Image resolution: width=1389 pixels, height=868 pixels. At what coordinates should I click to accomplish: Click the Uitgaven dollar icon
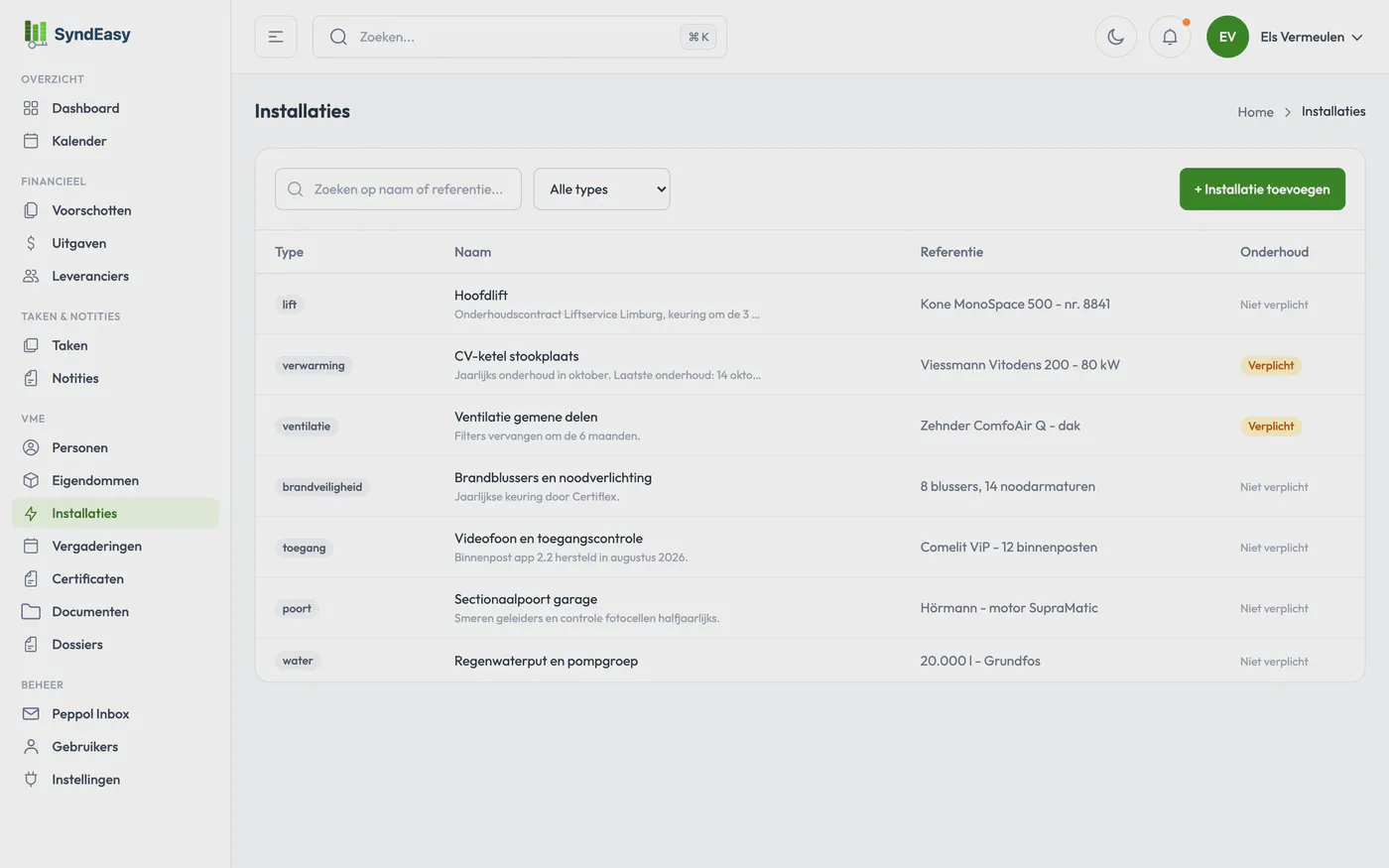pos(31,243)
